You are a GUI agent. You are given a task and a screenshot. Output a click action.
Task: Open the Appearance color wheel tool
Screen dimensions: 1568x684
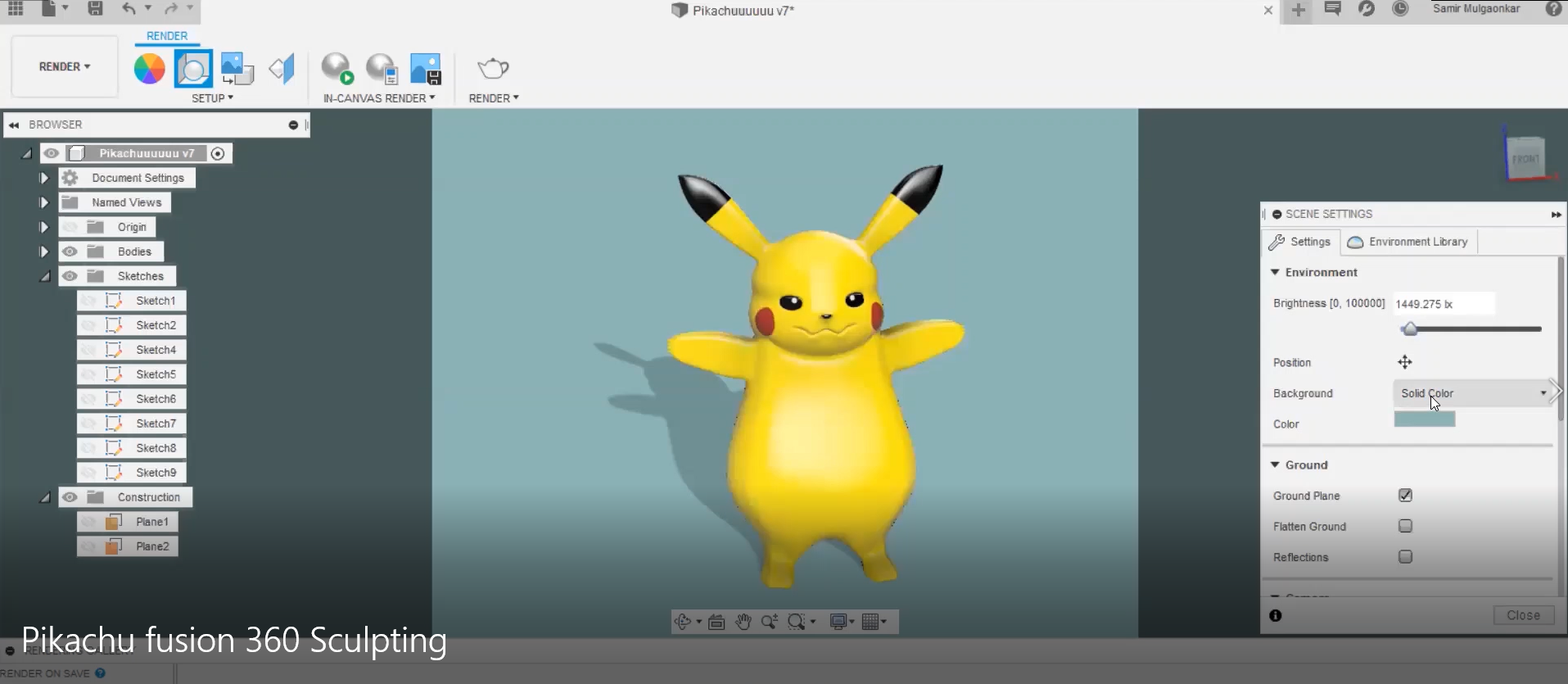point(149,69)
